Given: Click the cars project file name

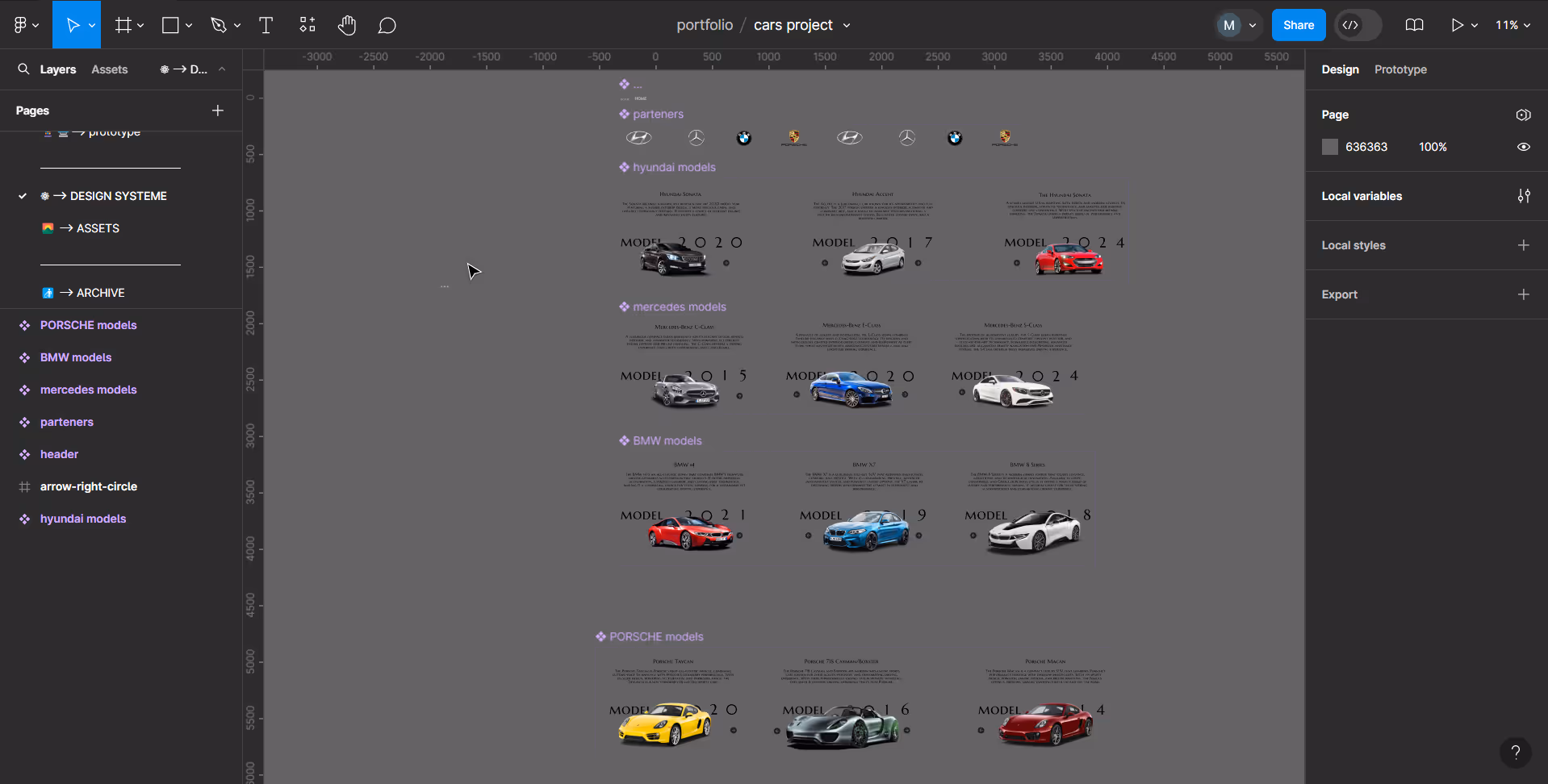Looking at the screenshot, I should coord(793,25).
